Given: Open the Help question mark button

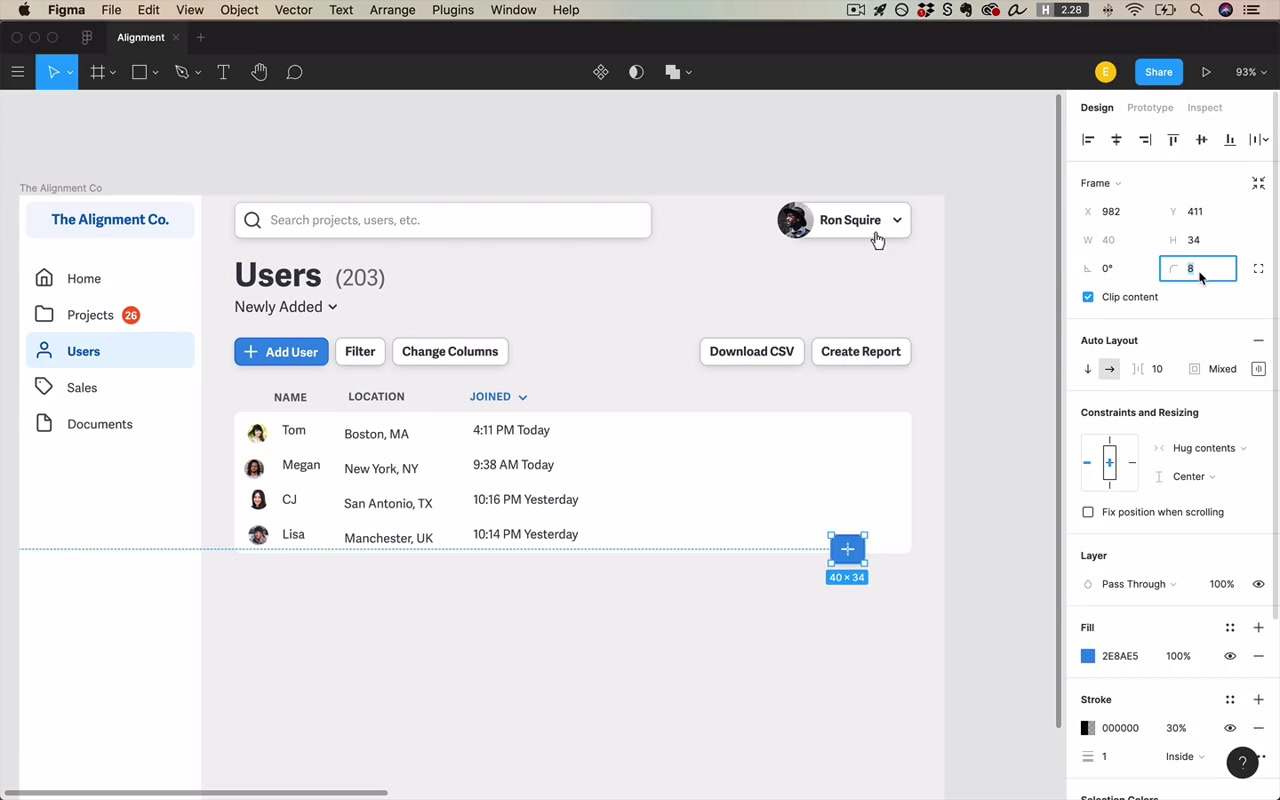Looking at the screenshot, I should pyautogui.click(x=1242, y=762).
